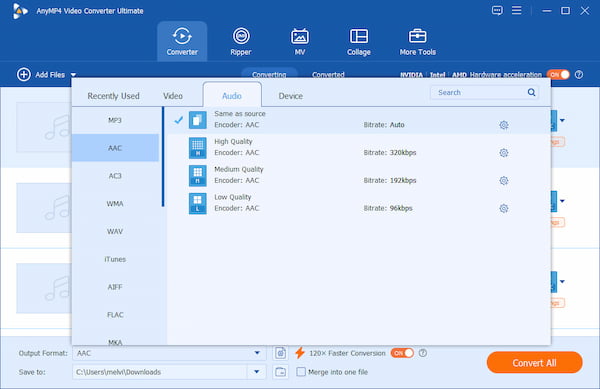The image size is (600, 389).
Task: Select AAC in the format list
Action: pos(115,148)
